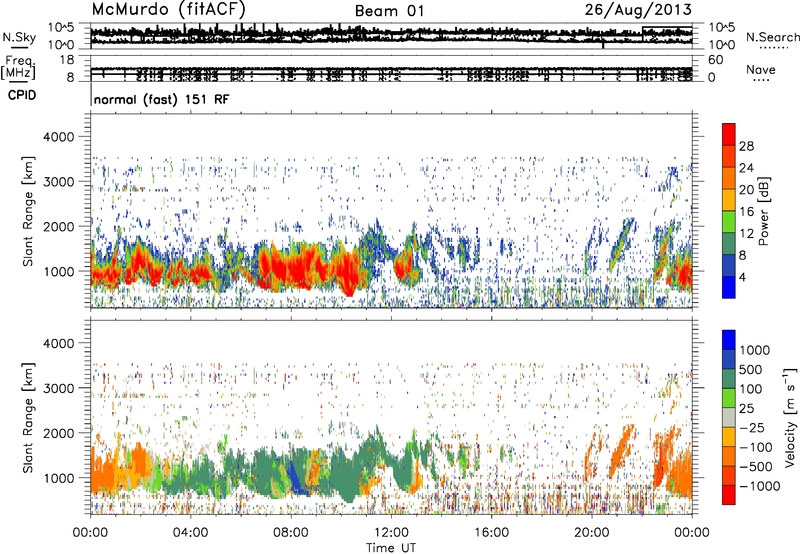Click the "Nave" legend label
This screenshot has width=800, height=554.
click(761, 69)
